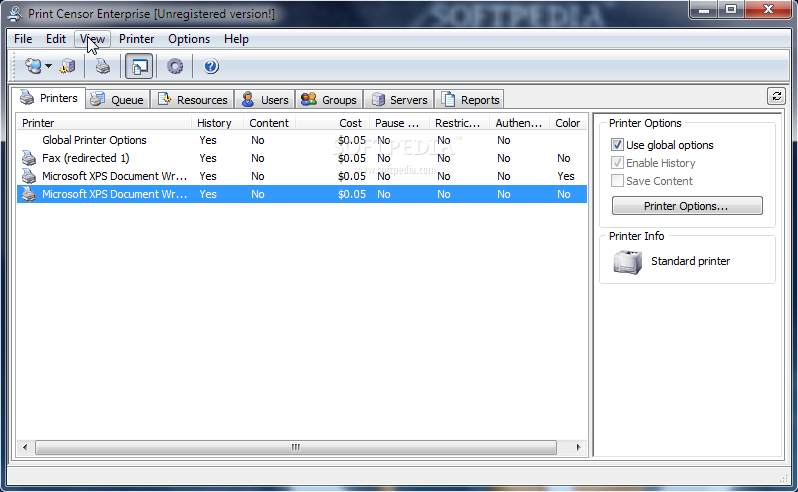
Task: Open the File menu
Action: pos(23,39)
